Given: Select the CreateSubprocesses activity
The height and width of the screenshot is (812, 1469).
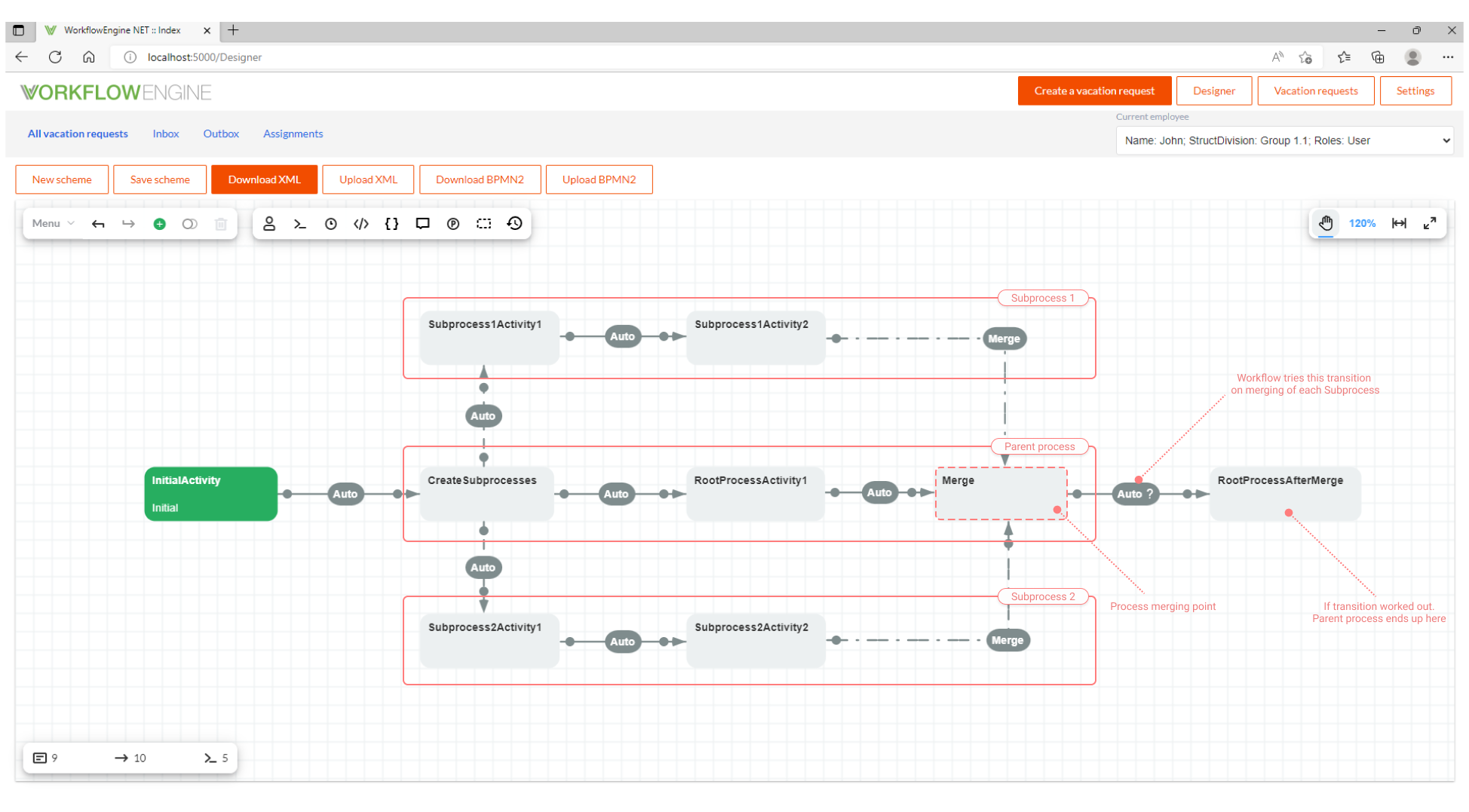Looking at the screenshot, I should pyautogui.click(x=486, y=494).
